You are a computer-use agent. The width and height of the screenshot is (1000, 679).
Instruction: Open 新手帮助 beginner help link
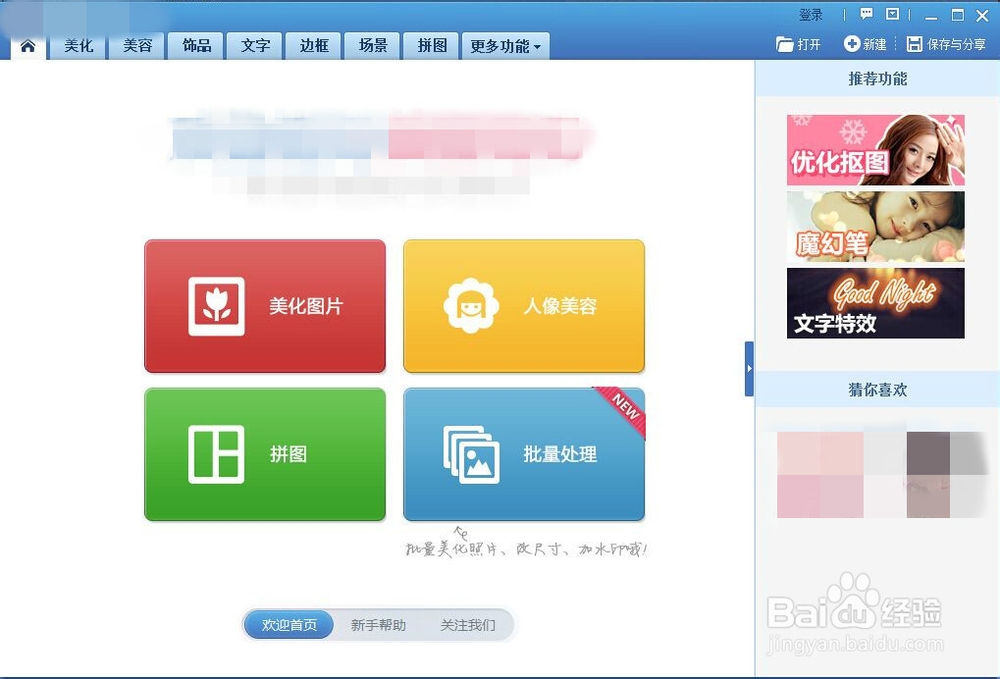(x=378, y=624)
